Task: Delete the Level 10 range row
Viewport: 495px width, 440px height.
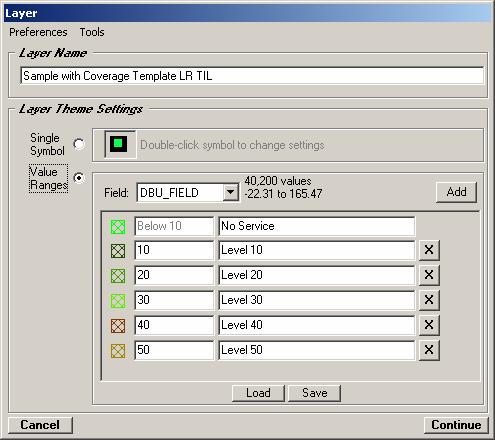Action: (x=429, y=250)
